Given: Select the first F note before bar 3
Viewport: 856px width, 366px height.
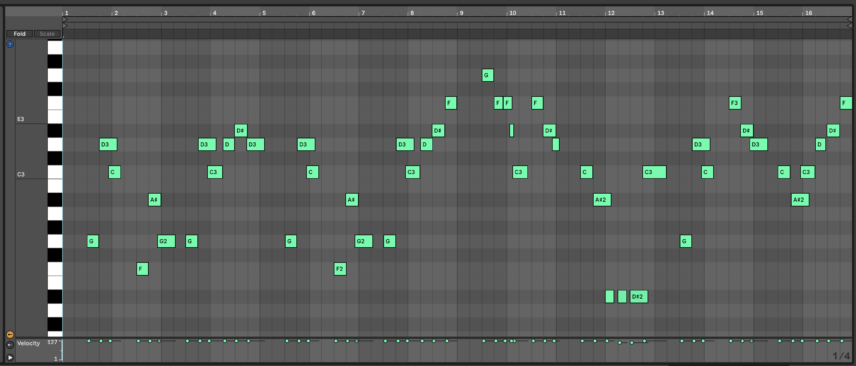Looking at the screenshot, I should (x=142, y=269).
